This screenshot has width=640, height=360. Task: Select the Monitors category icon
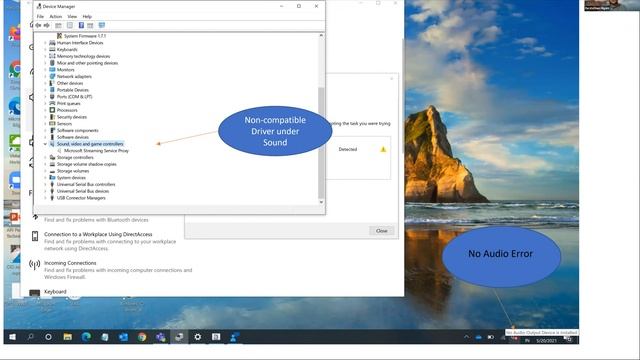(52, 70)
